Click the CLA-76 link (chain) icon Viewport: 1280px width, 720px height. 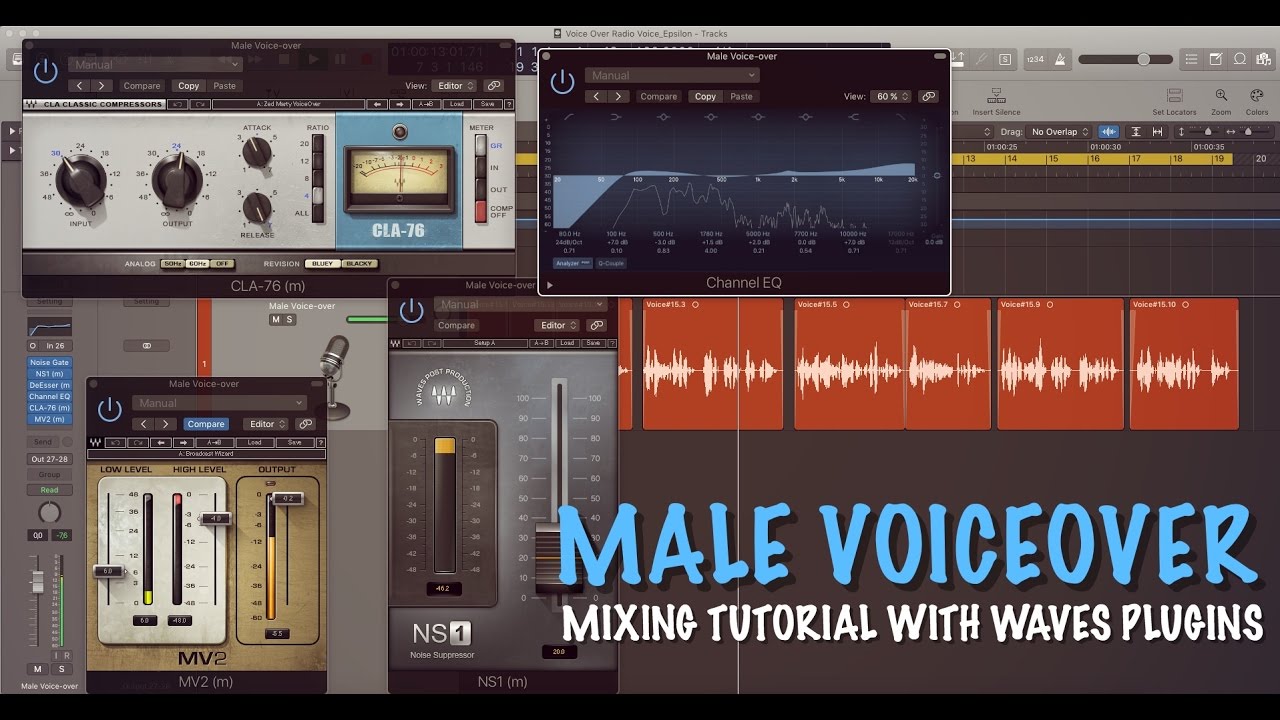tap(495, 86)
